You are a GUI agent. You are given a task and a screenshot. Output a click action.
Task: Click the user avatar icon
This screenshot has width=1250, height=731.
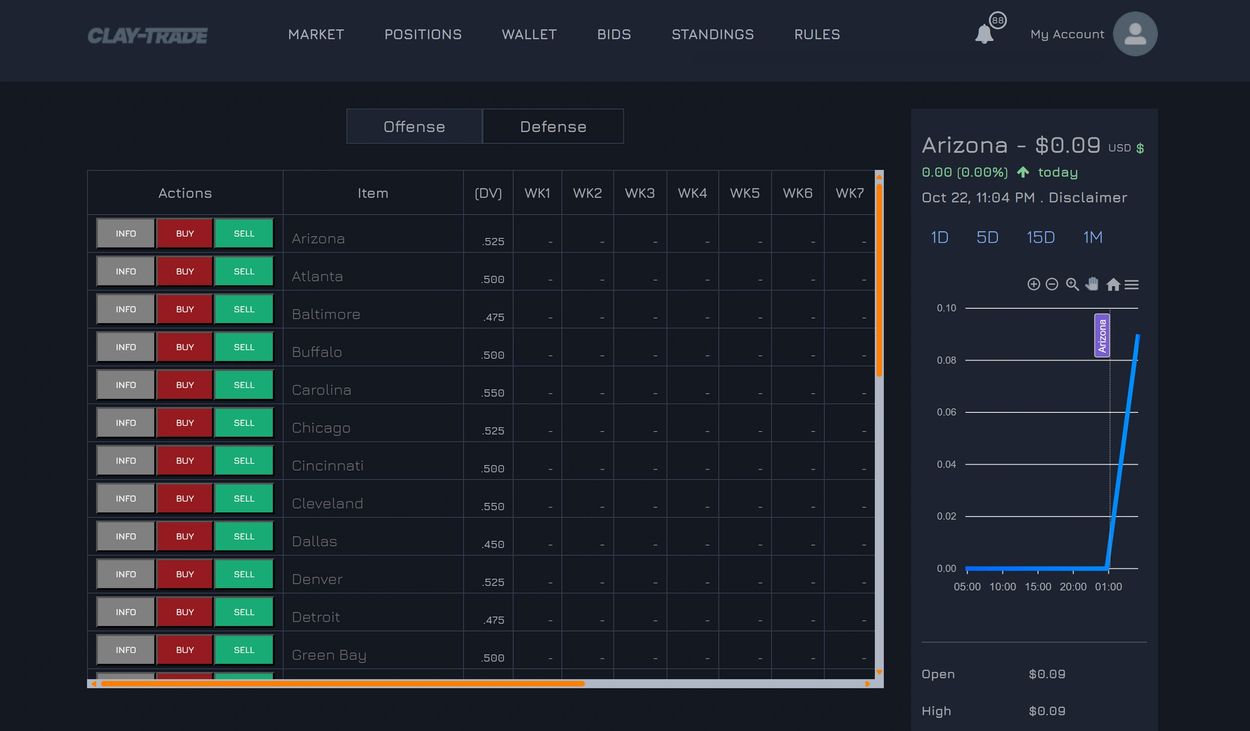click(1135, 34)
